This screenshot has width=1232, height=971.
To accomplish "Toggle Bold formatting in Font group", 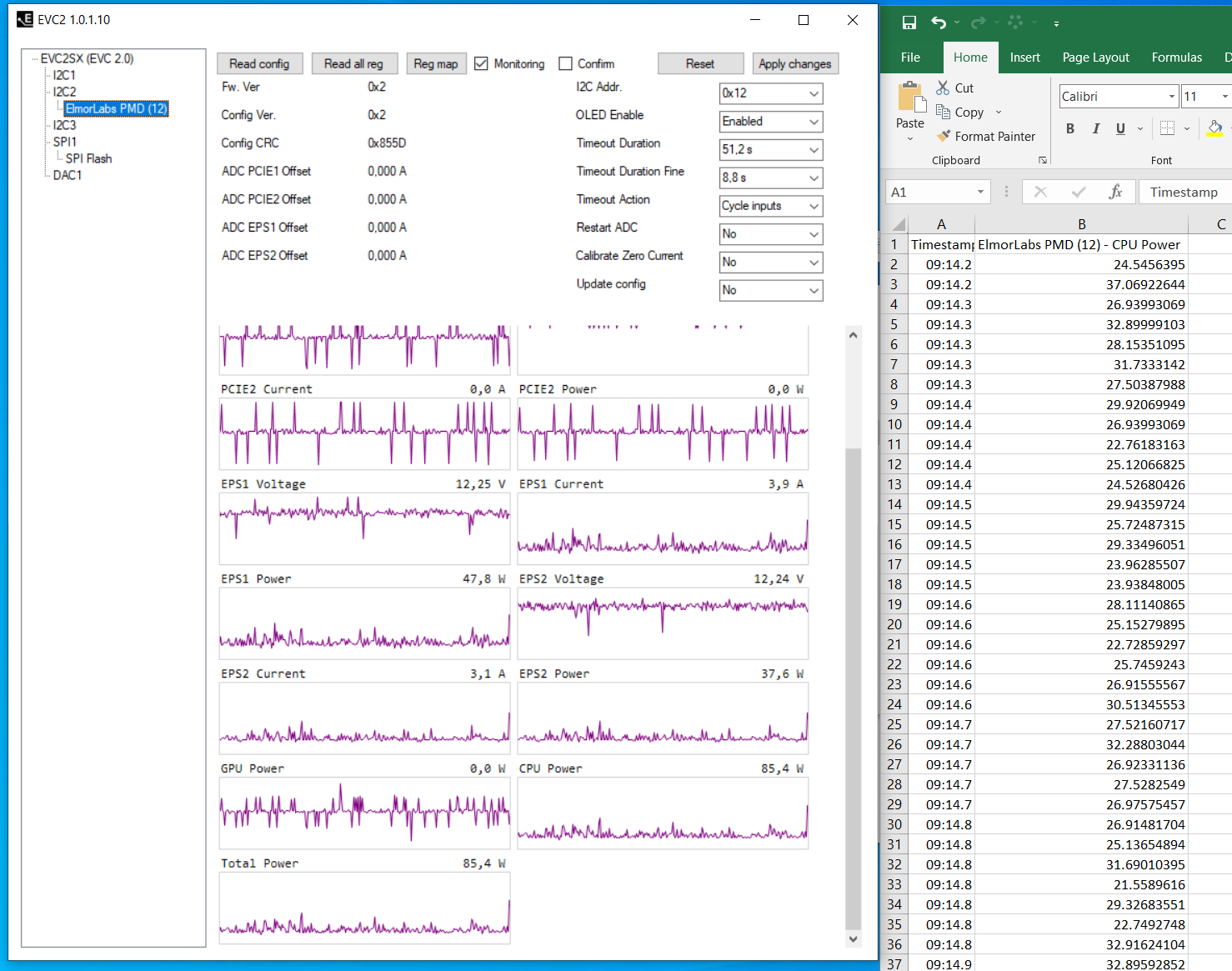I will [1070, 128].
